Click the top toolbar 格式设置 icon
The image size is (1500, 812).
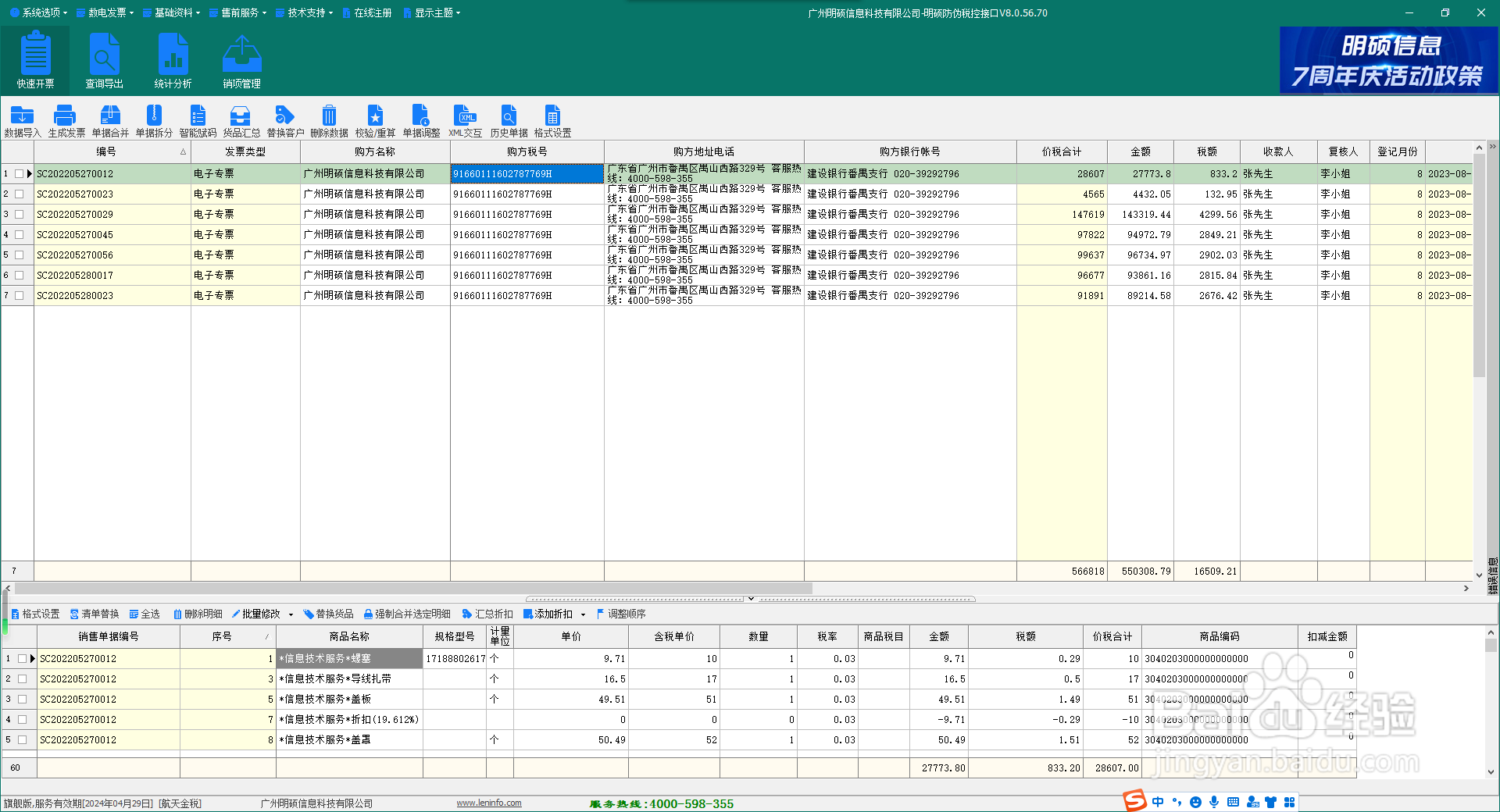coord(552,122)
